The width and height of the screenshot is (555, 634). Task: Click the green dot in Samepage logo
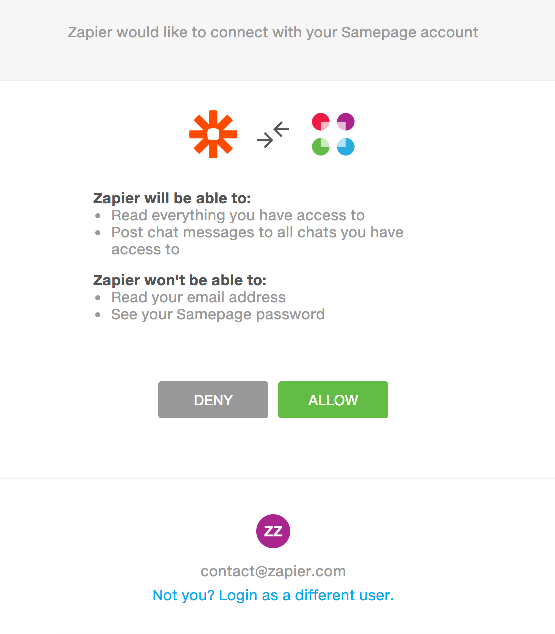click(321, 147)
